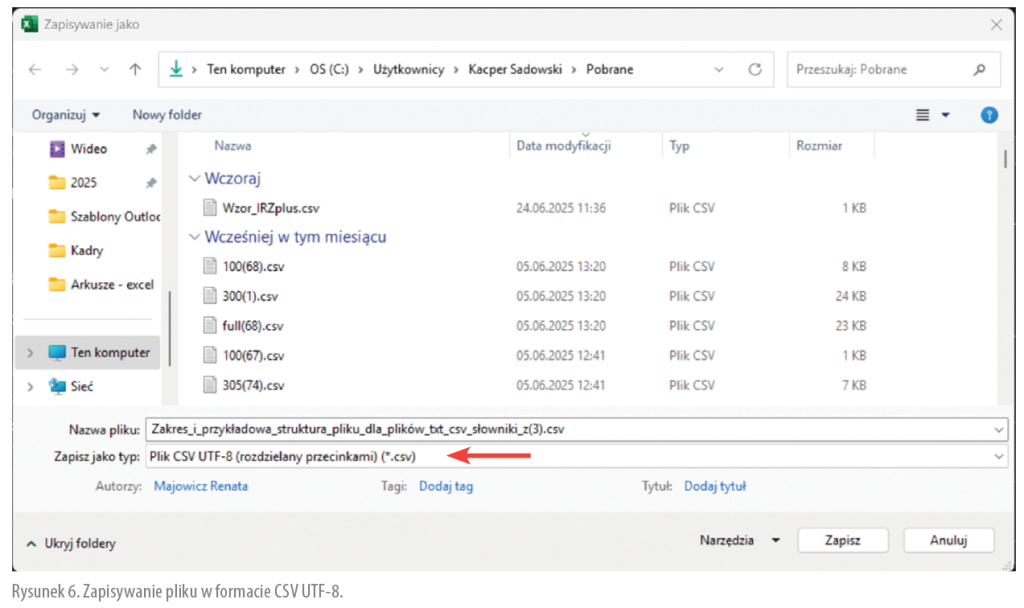Collapse folders with Ukryj foldery
The height and width of the screenshot is (608, 1024).
71,543
